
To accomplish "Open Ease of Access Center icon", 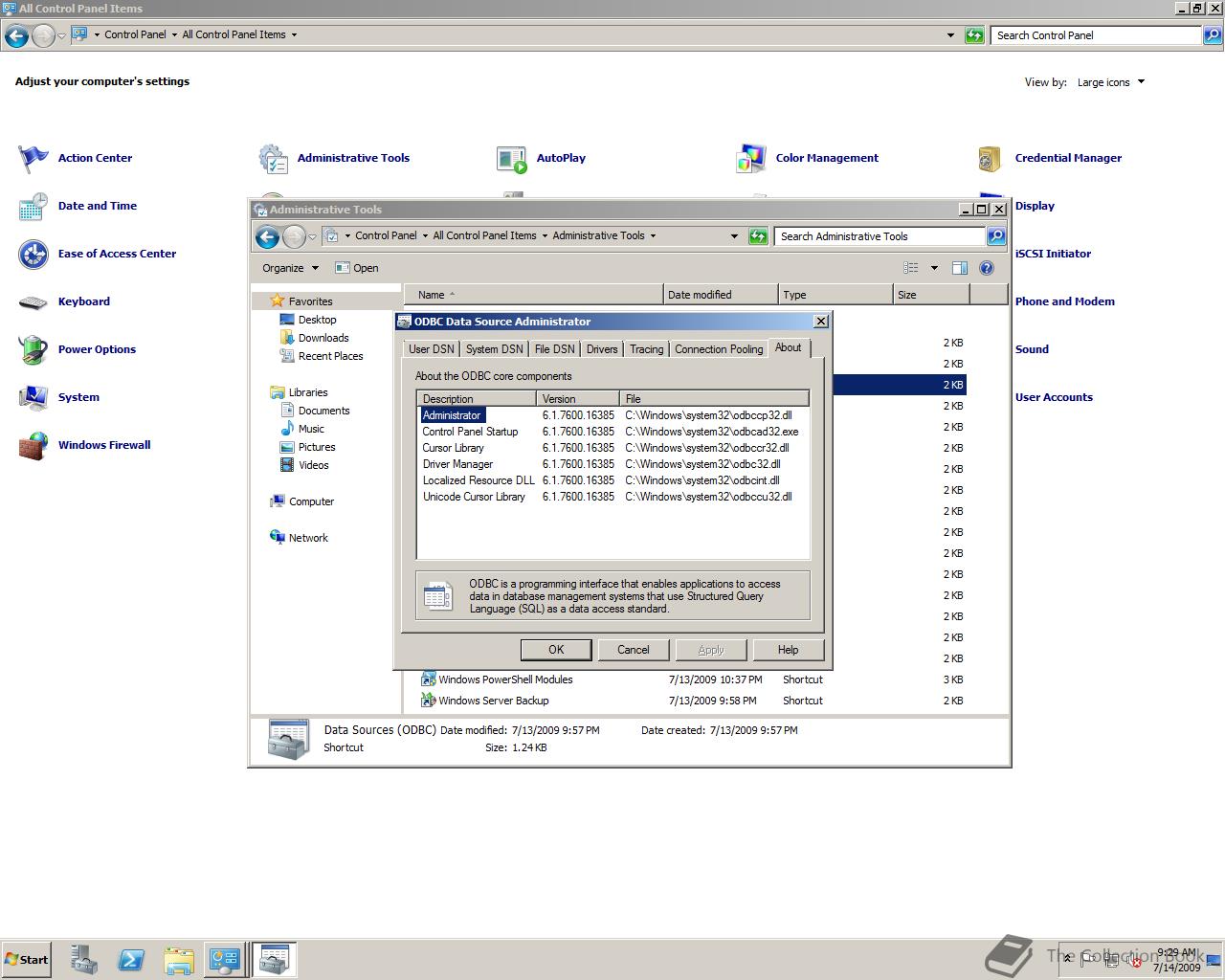I will (33, 254).
